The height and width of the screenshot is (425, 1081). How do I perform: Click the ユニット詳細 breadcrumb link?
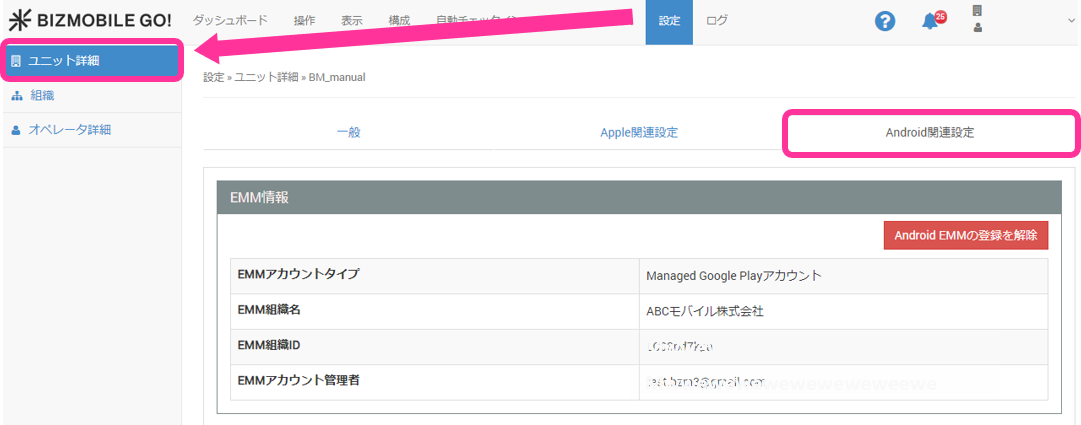click(266, 77)
